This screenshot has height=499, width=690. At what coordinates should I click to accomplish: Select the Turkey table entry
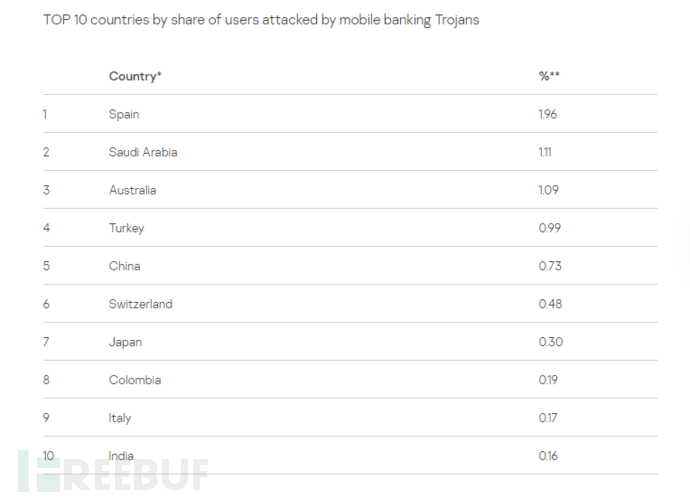point(126,228)
